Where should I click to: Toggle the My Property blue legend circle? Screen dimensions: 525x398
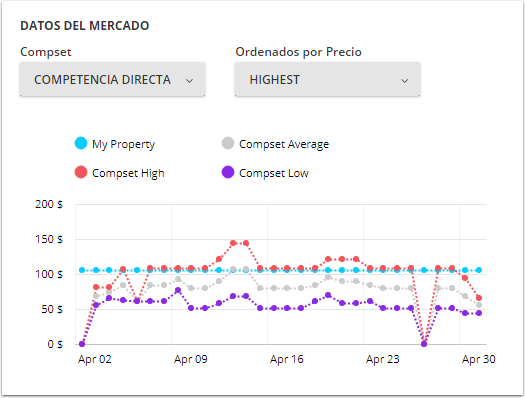point(81,143)
